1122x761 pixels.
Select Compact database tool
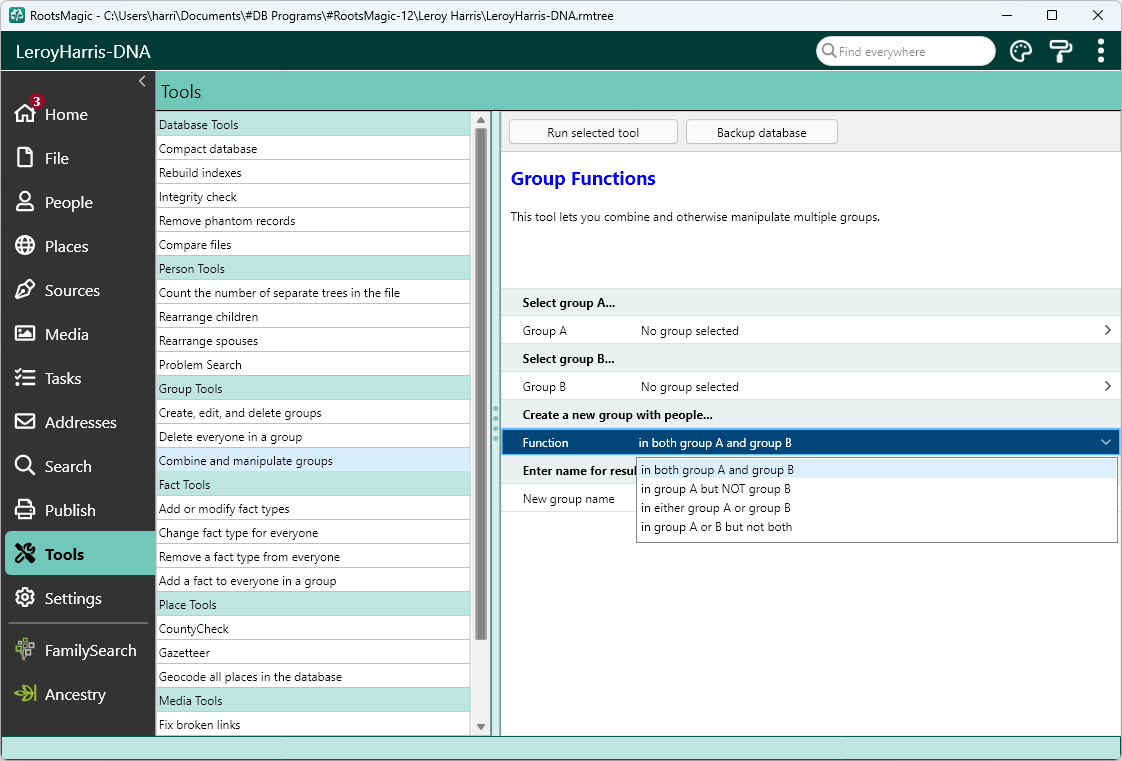[x=313, y=149]
